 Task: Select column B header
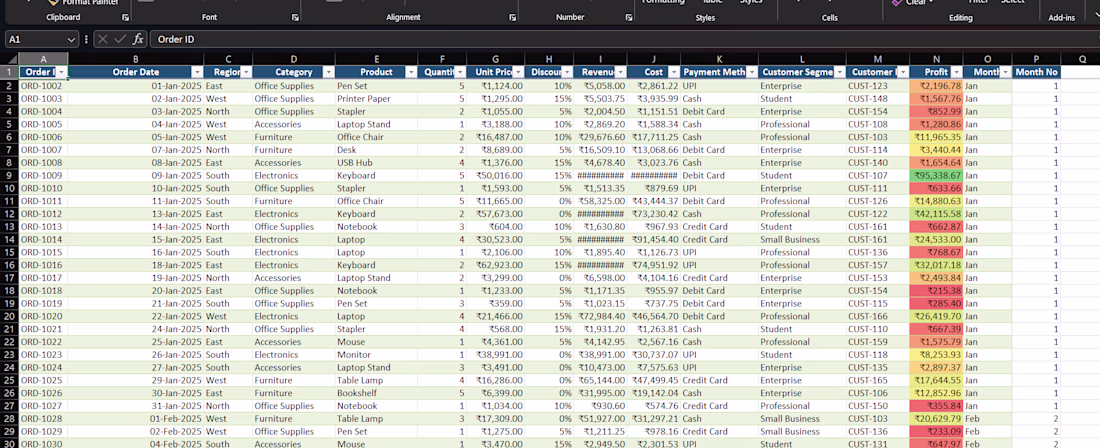pyautogui.click(x=136, y=59)
